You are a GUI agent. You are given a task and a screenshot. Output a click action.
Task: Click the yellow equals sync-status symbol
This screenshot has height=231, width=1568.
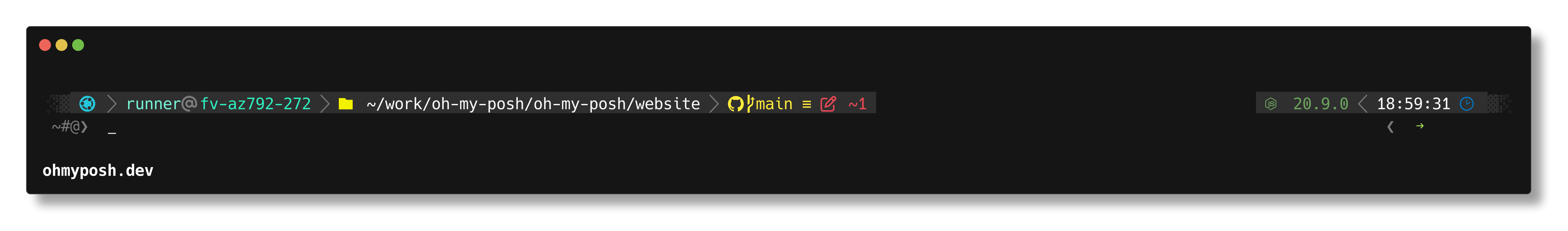[x=807, y=104]
